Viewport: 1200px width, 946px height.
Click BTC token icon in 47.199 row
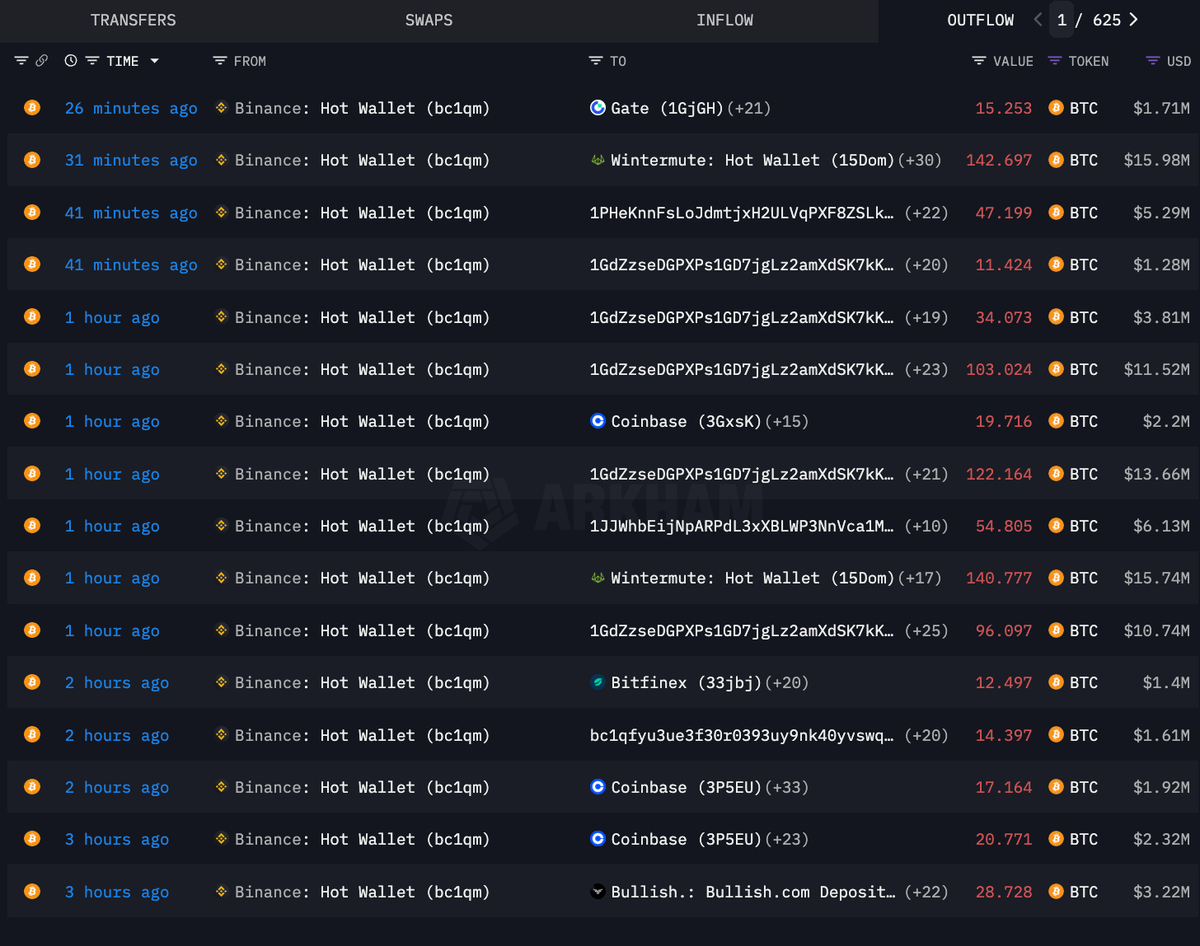(1056, 213)
